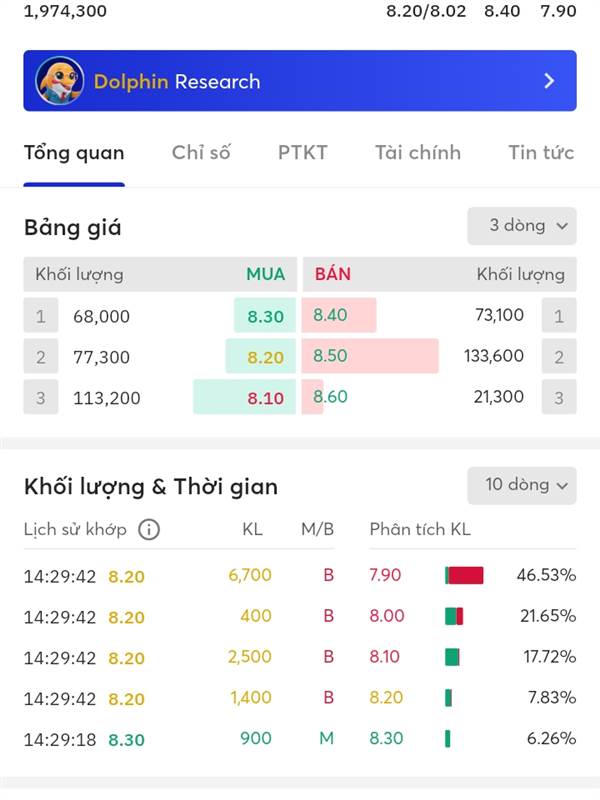Choose sell price 8.50 with volume 133,600

370,356
